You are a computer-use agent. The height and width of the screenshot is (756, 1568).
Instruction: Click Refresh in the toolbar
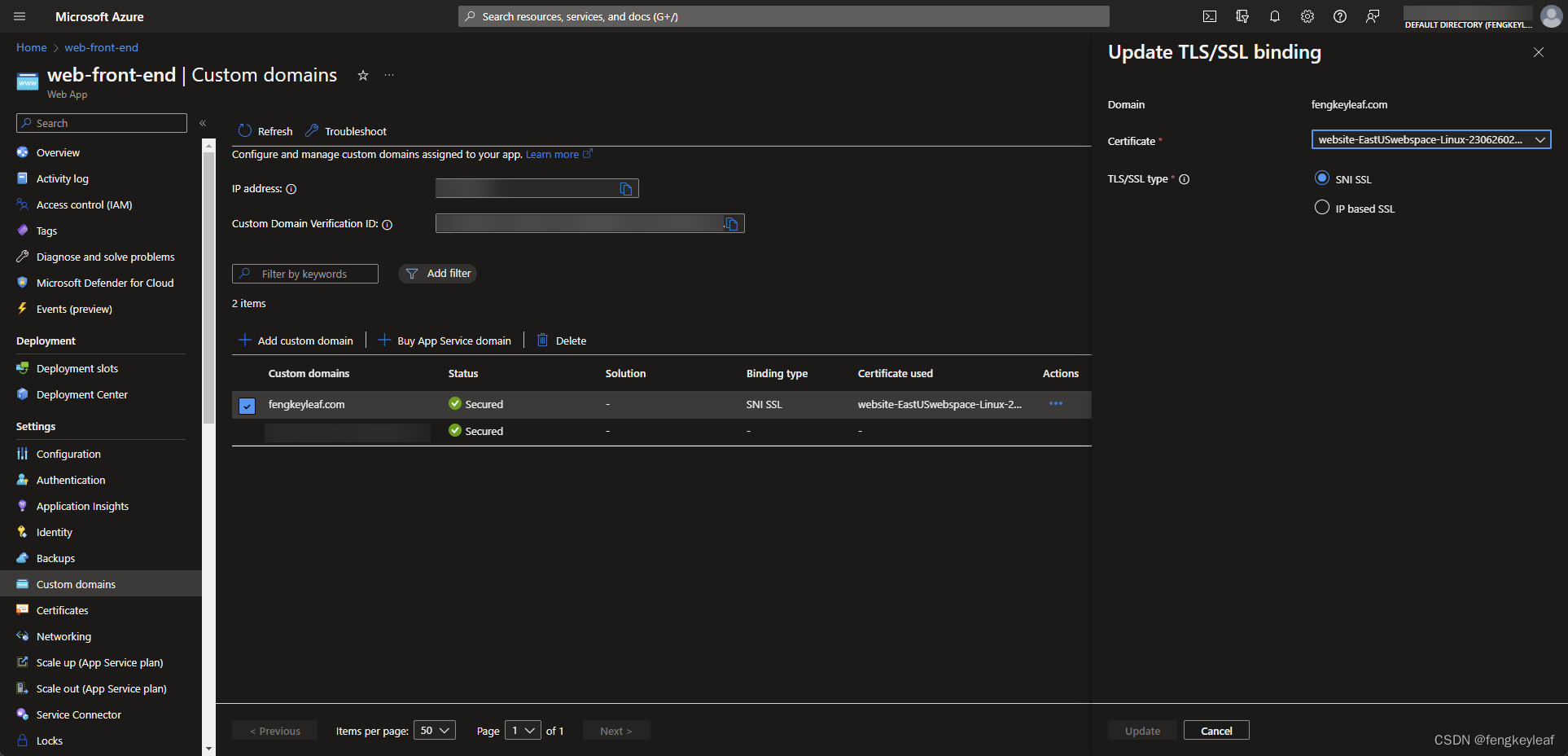click(265, 131)
